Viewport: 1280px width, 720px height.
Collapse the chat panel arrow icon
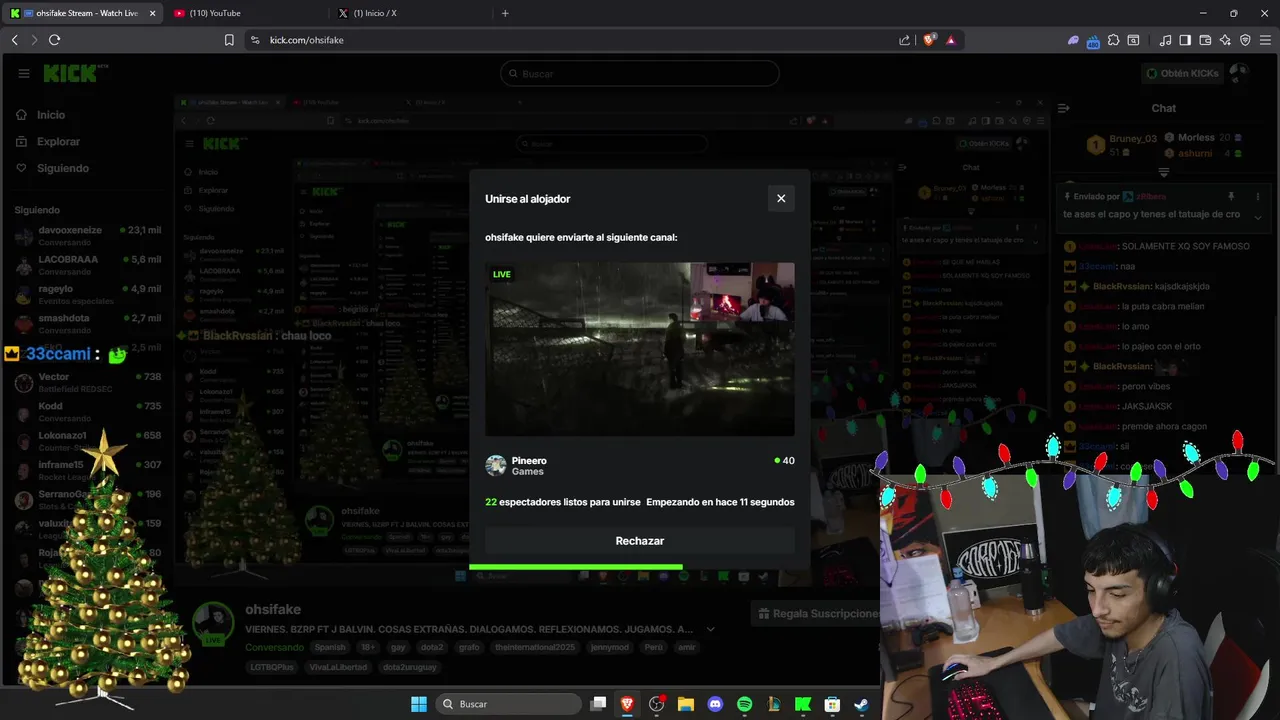click(x=1064, y=108)
